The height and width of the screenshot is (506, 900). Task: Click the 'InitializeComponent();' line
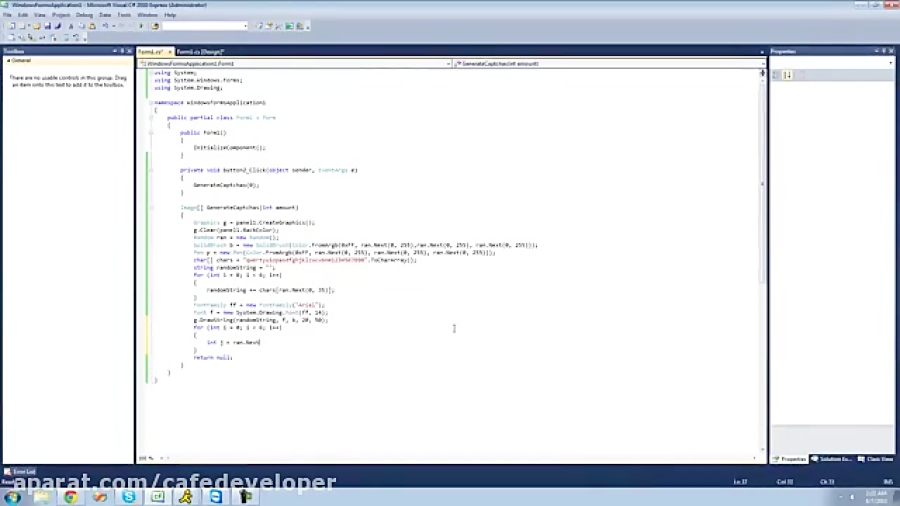[x=230, y=147]
